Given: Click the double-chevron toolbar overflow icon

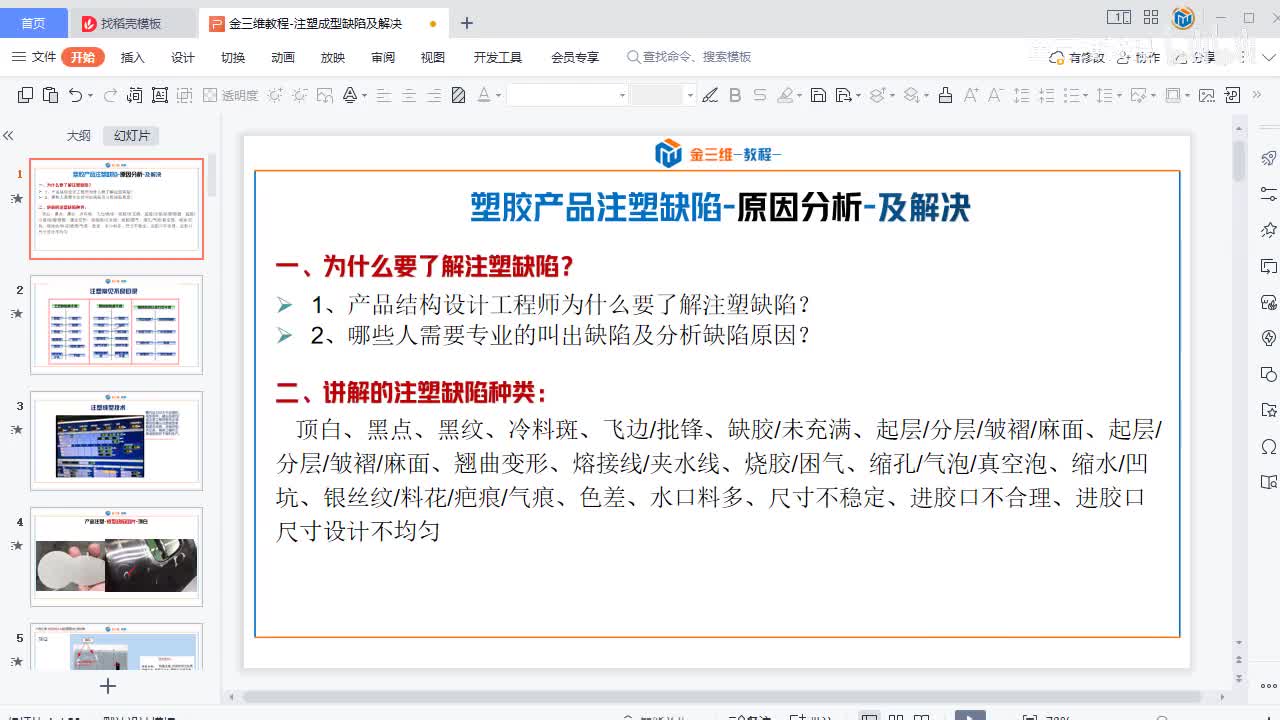Looking at the screenshot, I should tap(1257, 95).
